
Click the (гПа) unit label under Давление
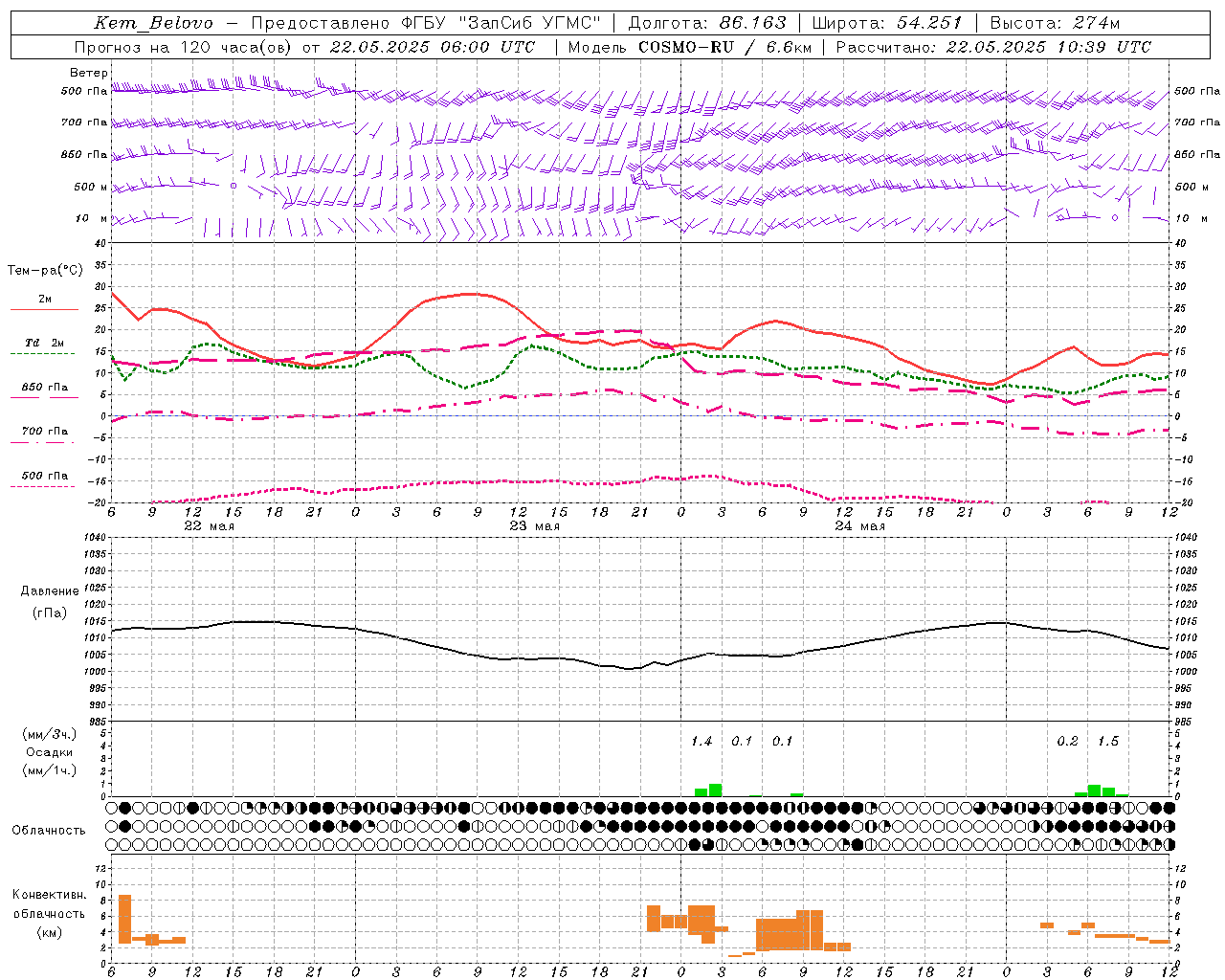point(50,613)
